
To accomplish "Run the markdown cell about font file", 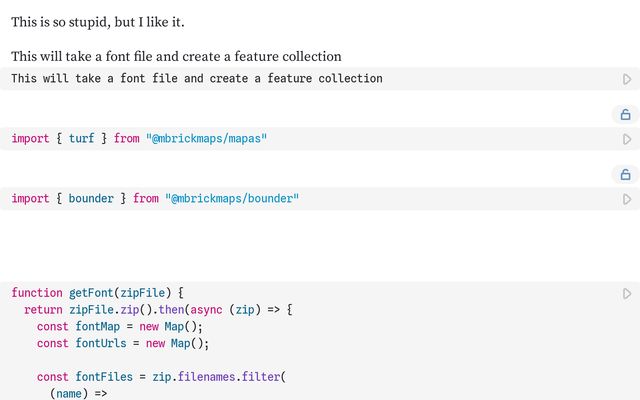I will point(627,79).
